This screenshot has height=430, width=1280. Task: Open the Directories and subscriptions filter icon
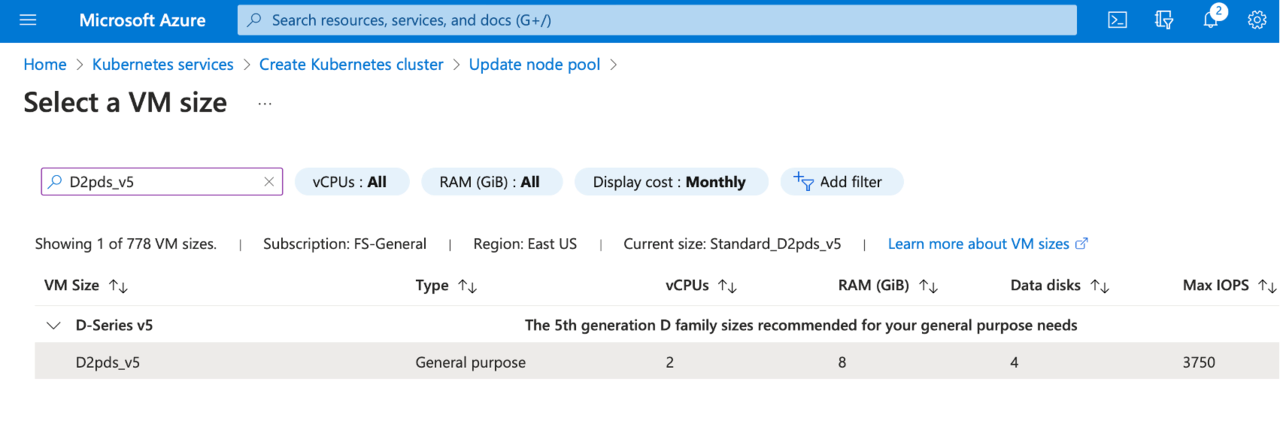(1164, 20)
